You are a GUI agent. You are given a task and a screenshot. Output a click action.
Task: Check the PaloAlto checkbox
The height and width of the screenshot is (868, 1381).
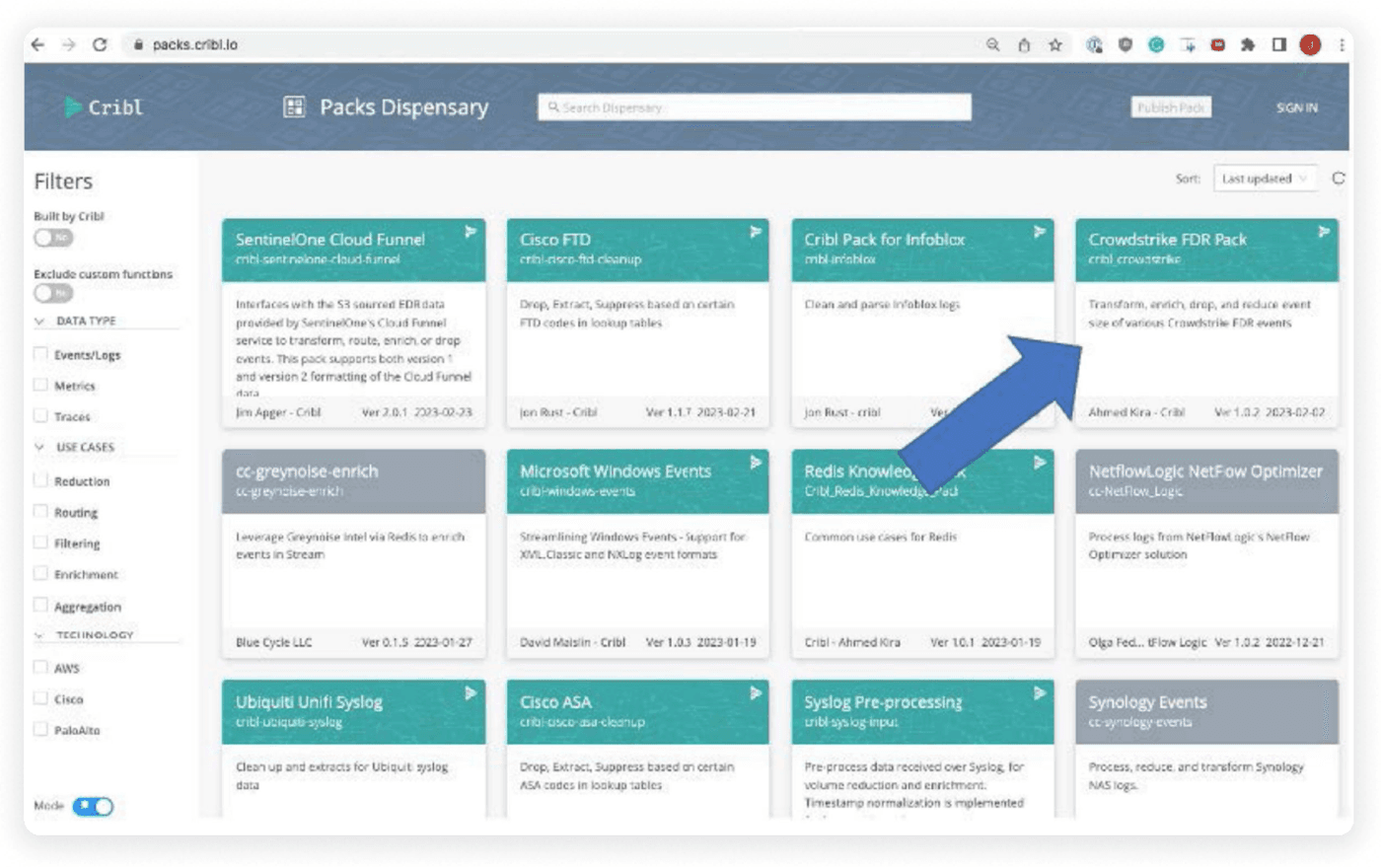(40, 729)
